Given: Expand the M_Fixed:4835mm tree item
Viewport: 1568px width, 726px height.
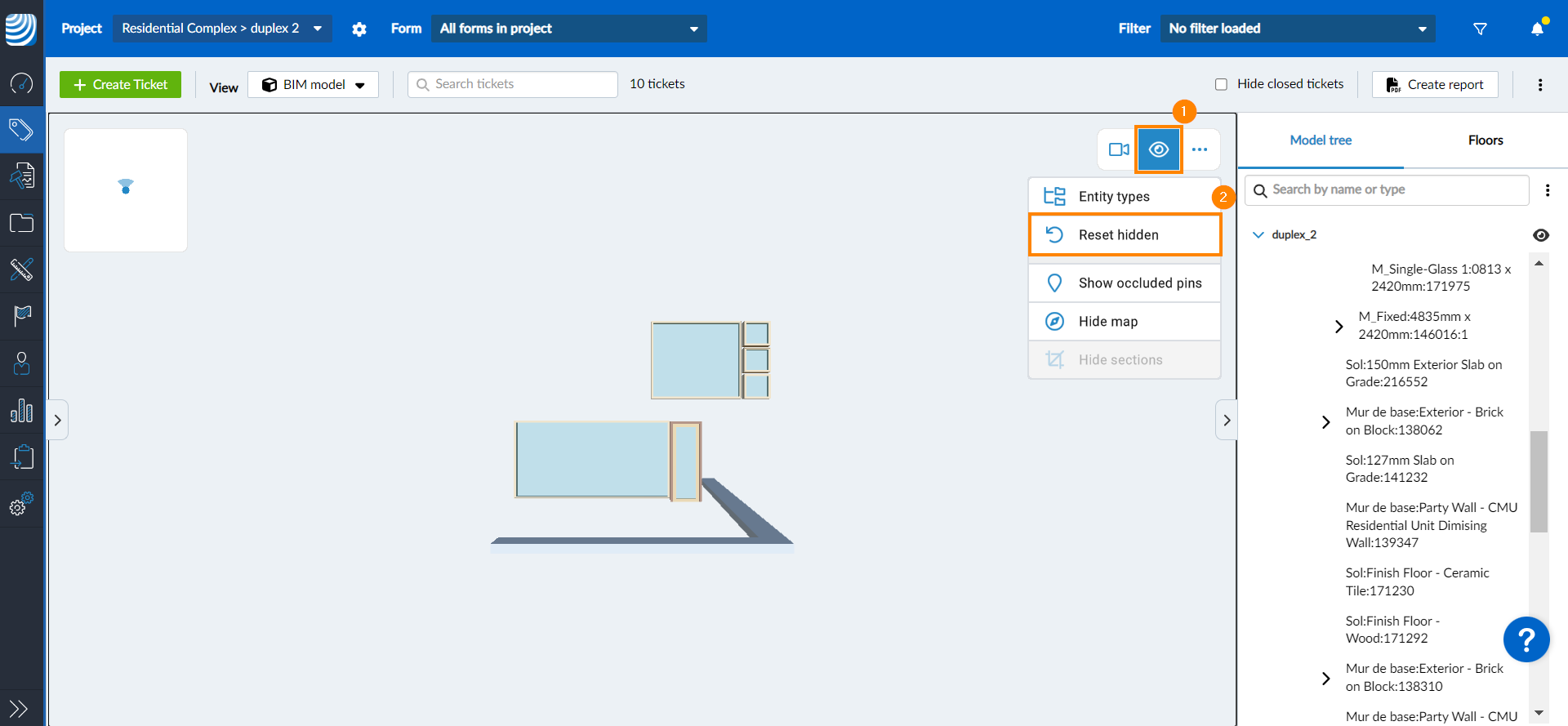Looking at the screenshot, I should (x=1339, y=326).
